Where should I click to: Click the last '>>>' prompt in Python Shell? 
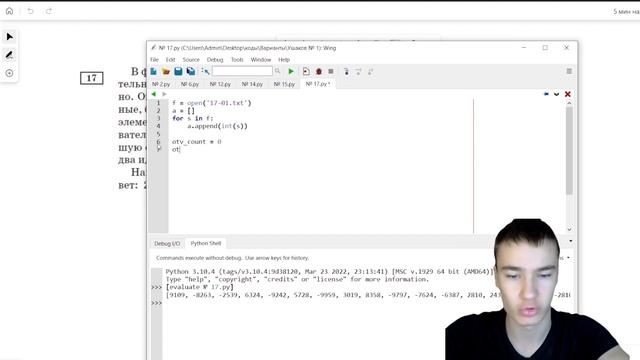coord(157,303)
